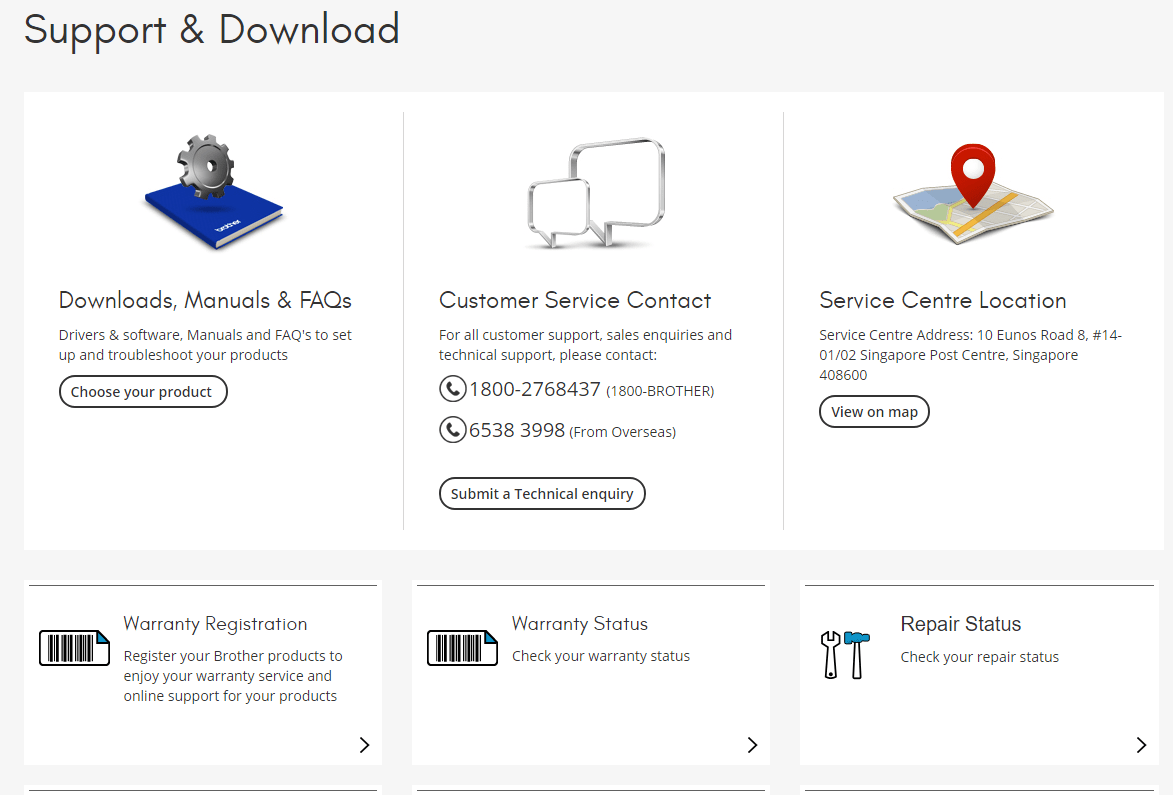This screenshot has width=1173, height=795.
Task: Click the (From Overseas) label
Action: 622,432
